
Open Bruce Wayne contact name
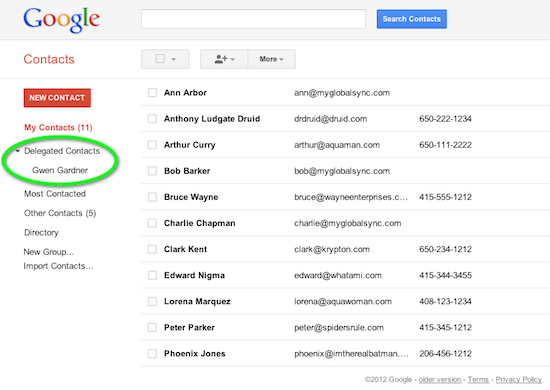pos(191,197)
